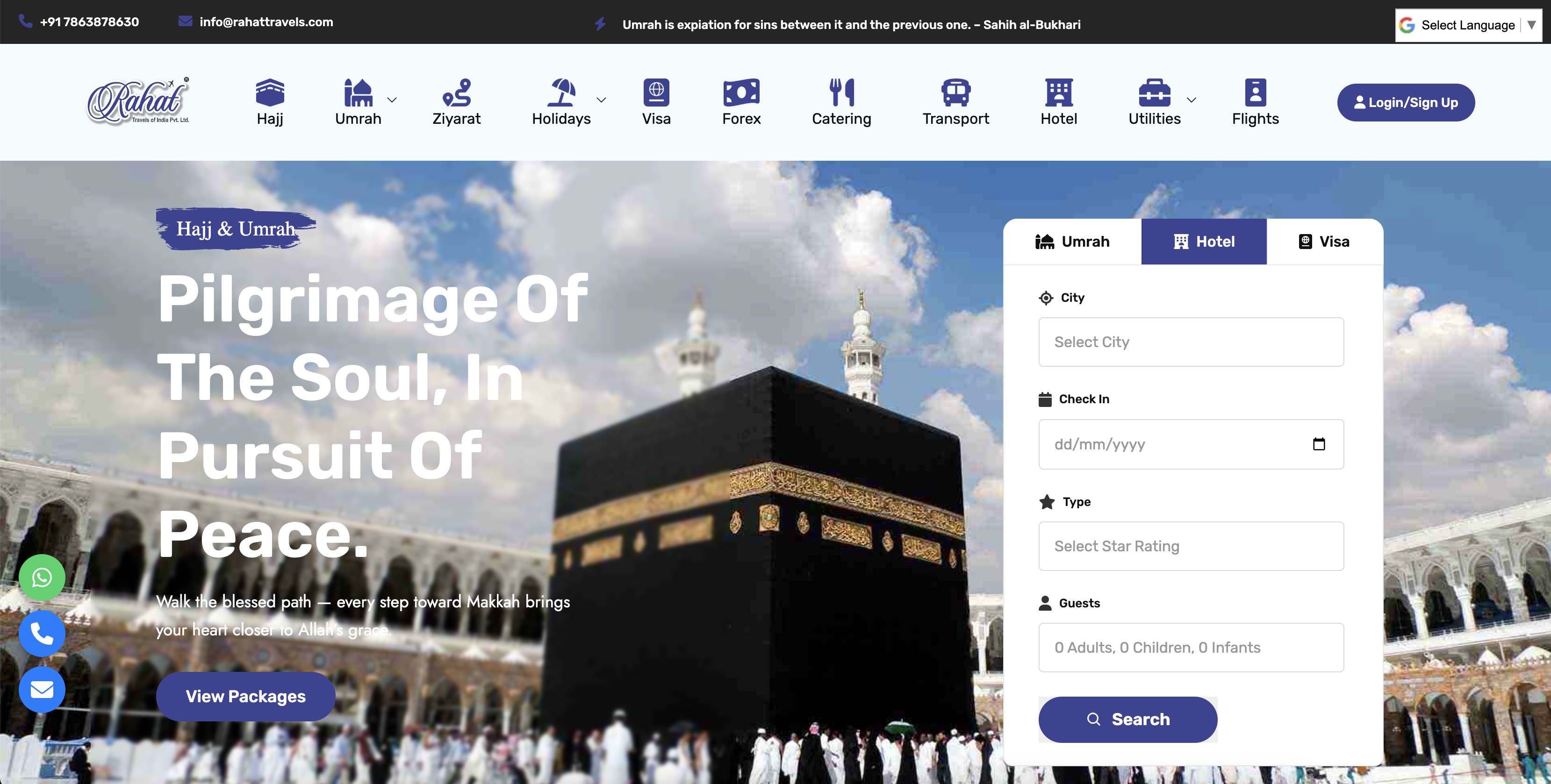Expand the Umrah menu chevron
Screen dimensions: 1551x784
tap(392, 100)
